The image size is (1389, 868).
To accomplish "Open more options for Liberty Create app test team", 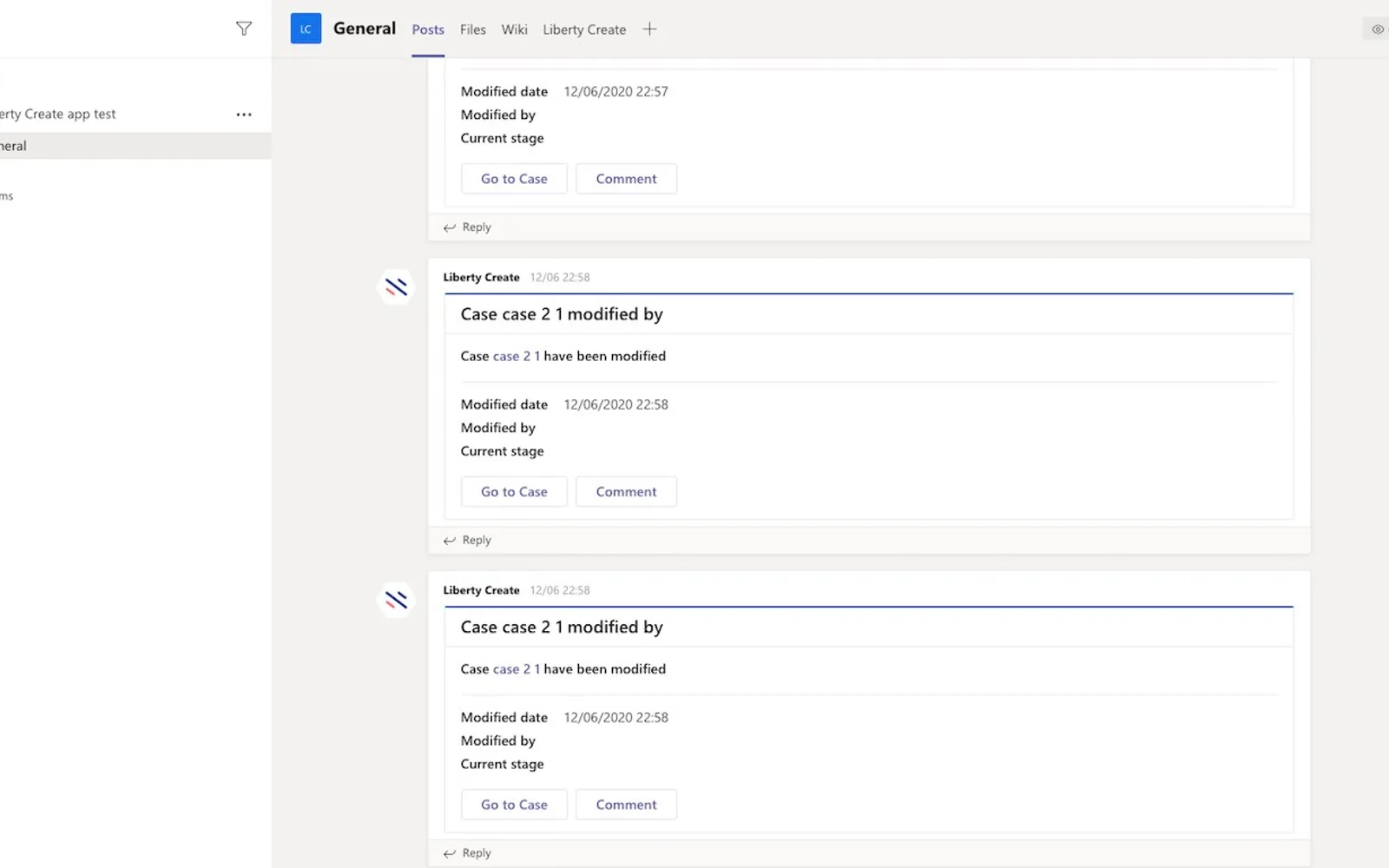I will pyautogui.click(x=244, y=115).
